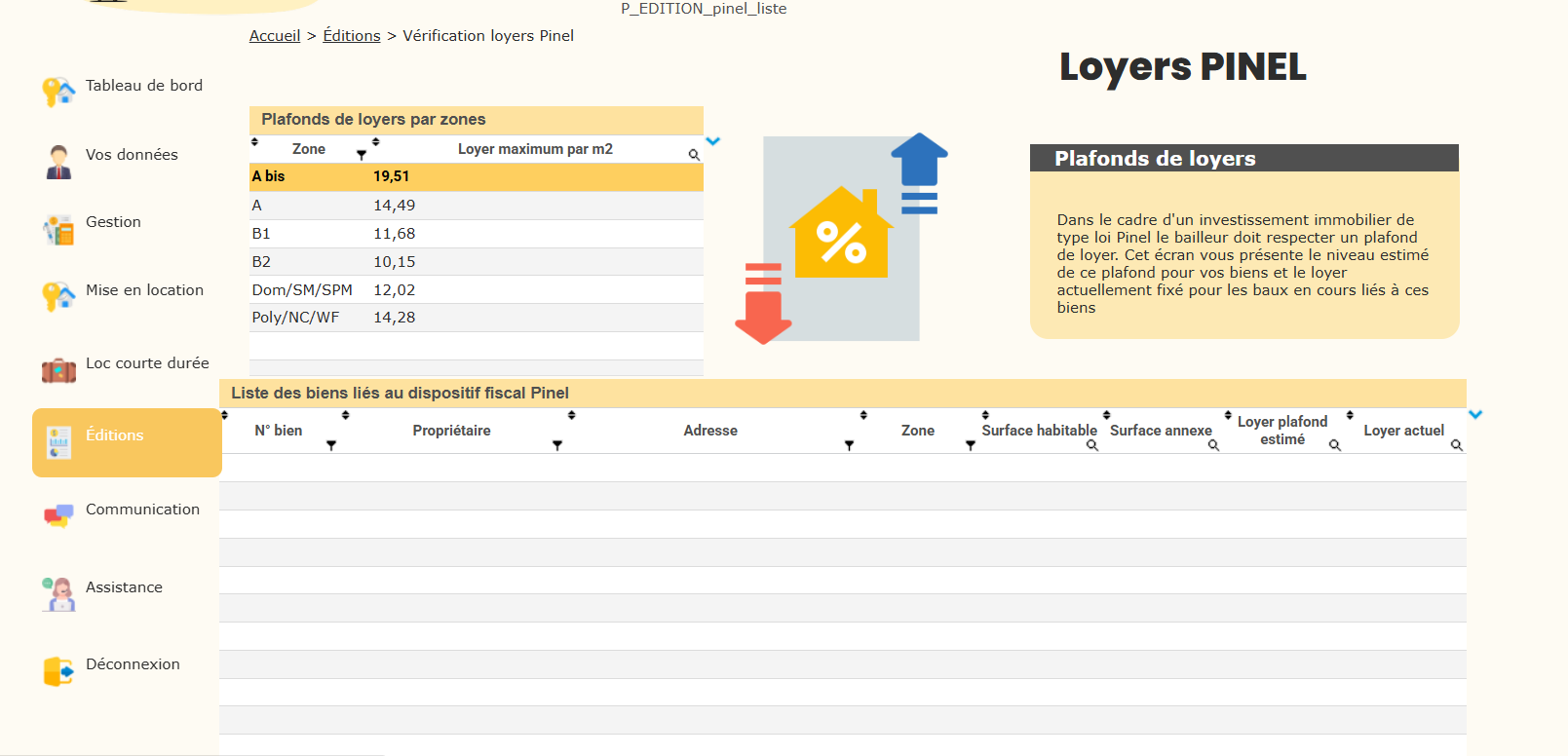Follow the Accueil breadcrumb link

(275, 36)
